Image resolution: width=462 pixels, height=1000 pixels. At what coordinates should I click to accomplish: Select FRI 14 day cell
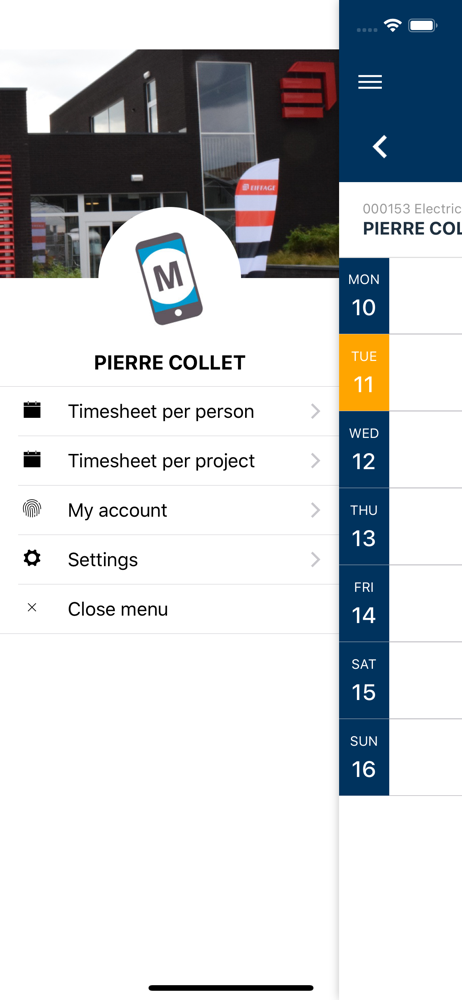click(x=364, y=603)
